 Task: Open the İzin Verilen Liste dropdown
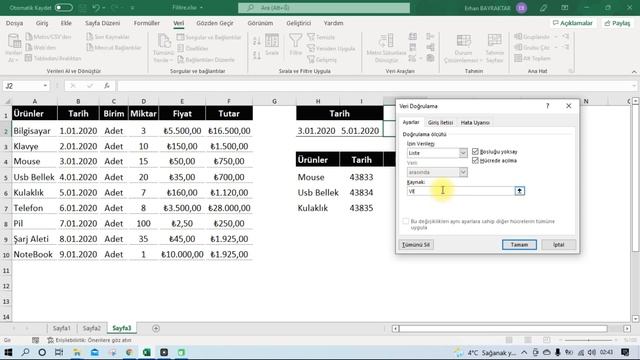[x=463, y=153]
